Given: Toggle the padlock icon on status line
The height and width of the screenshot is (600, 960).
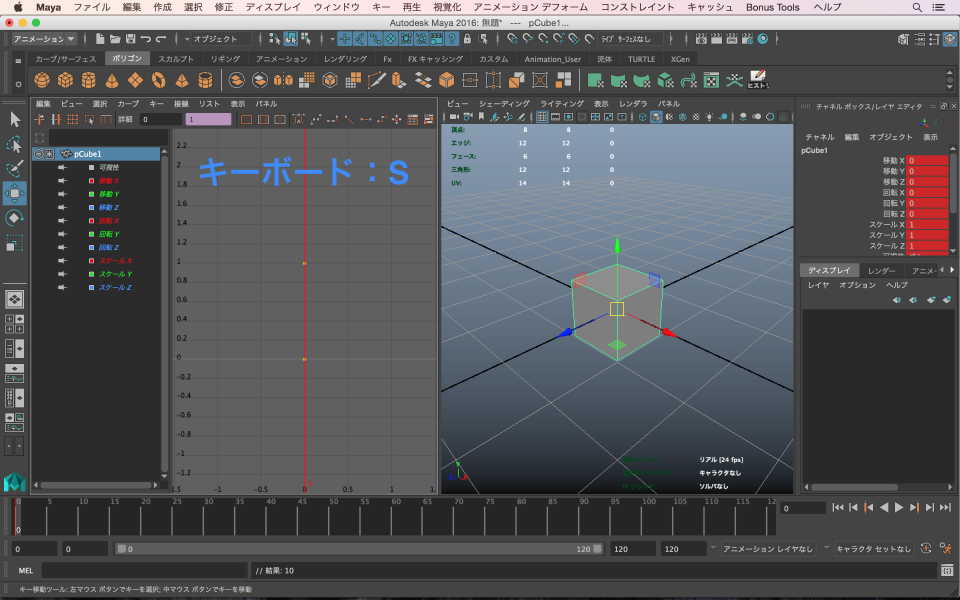Looking at the screenshot, I should pos(467,39).
